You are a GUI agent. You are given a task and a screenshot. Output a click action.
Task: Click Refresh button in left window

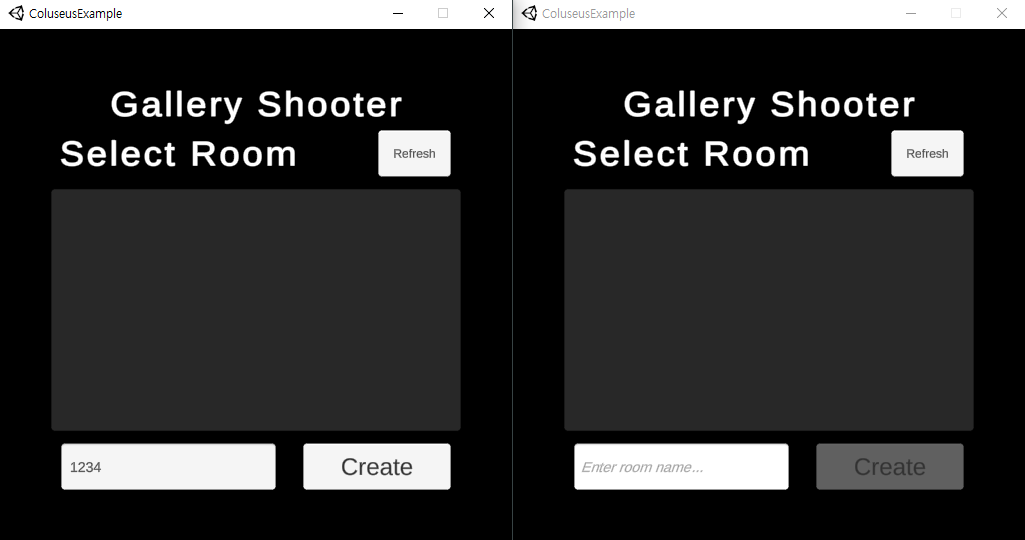(414, 154)
